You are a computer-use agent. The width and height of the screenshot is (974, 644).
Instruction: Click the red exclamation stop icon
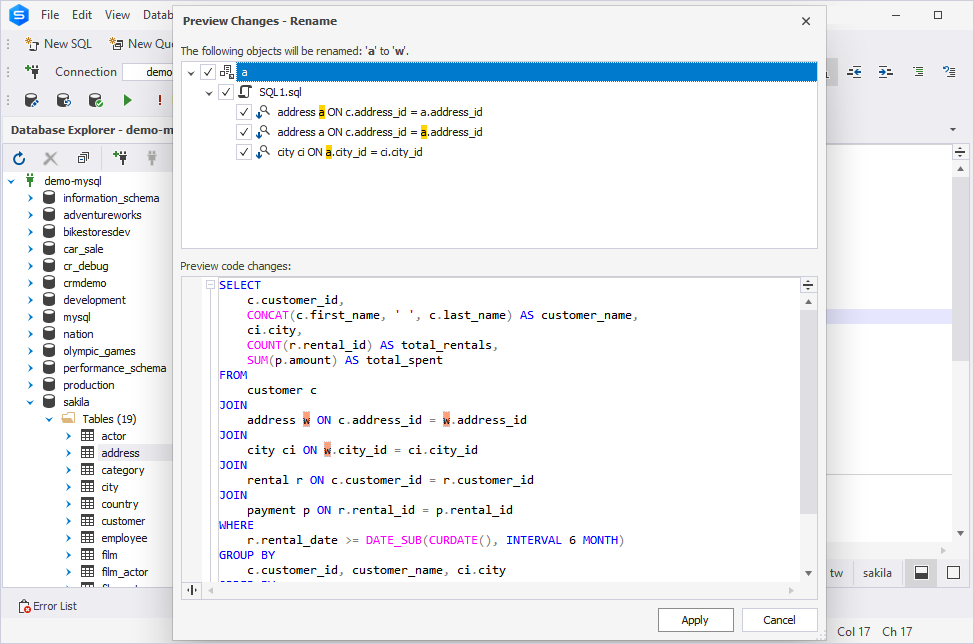[x=160, y=100]
